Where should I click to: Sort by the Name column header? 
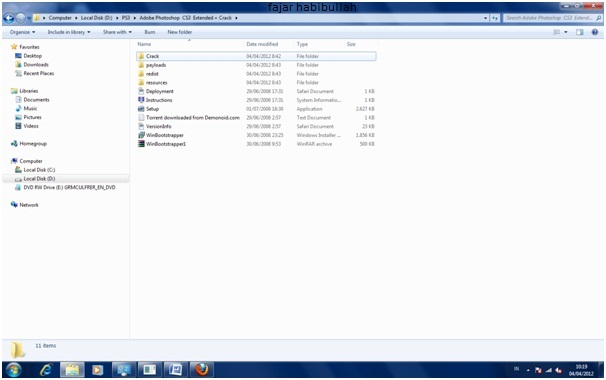[x=144, y=44]
